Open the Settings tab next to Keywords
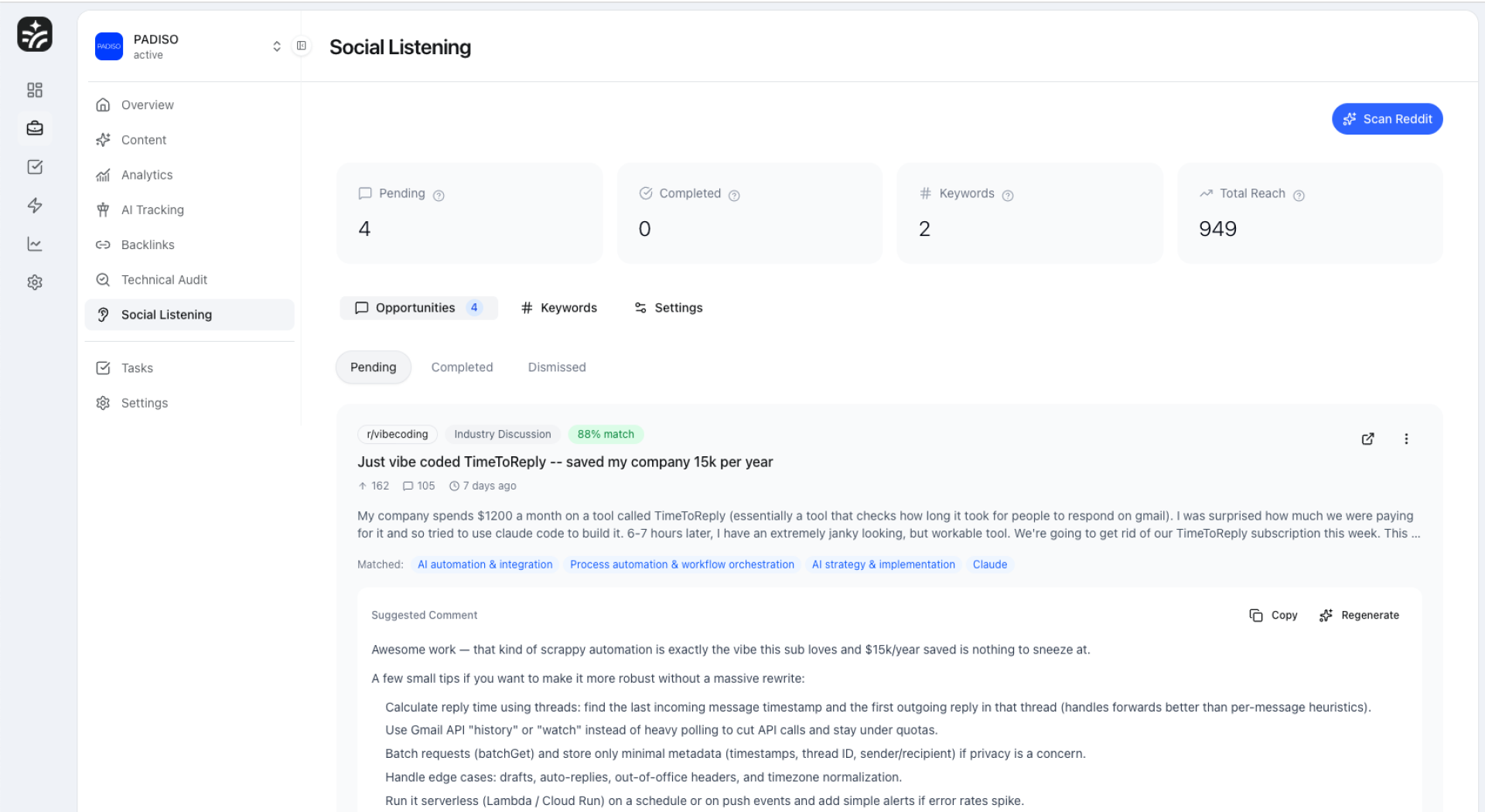This screenshot has height=812, width=1485. [x=668, y=308]
